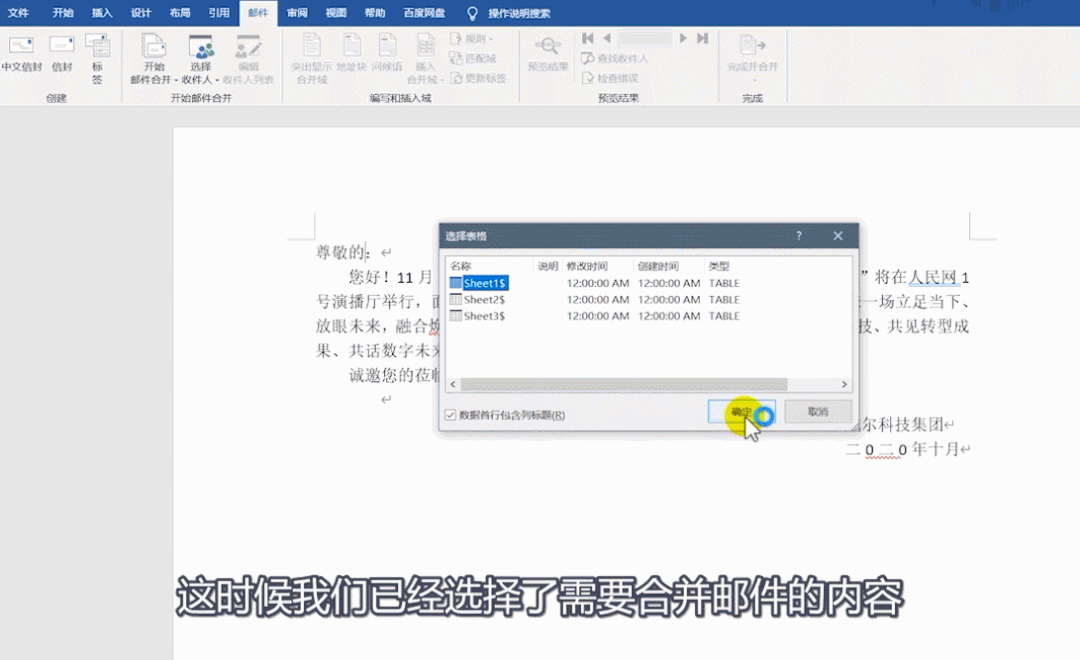Screen dimensions: 1080x660
Task: Click the 中文信封 envelope icon
Action: point(21,46)
